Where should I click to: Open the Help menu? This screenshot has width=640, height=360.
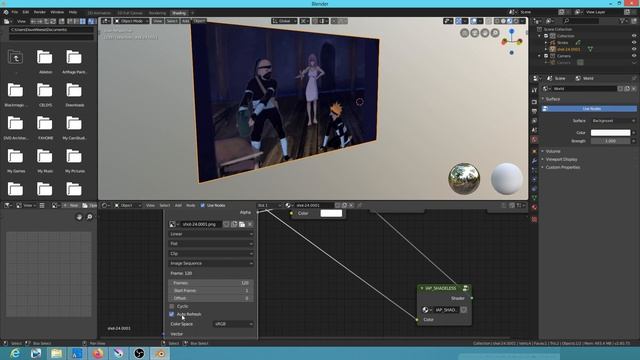click(73, 12)
